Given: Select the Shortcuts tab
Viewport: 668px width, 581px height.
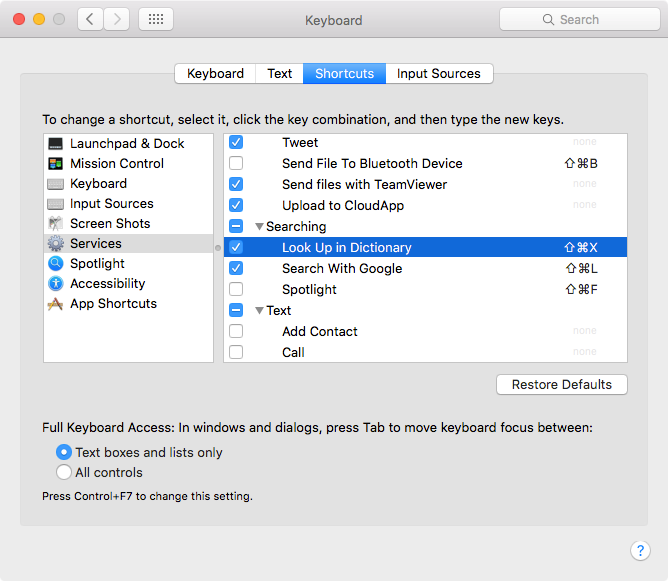Looking at the screenshot, I should (344, 74).
